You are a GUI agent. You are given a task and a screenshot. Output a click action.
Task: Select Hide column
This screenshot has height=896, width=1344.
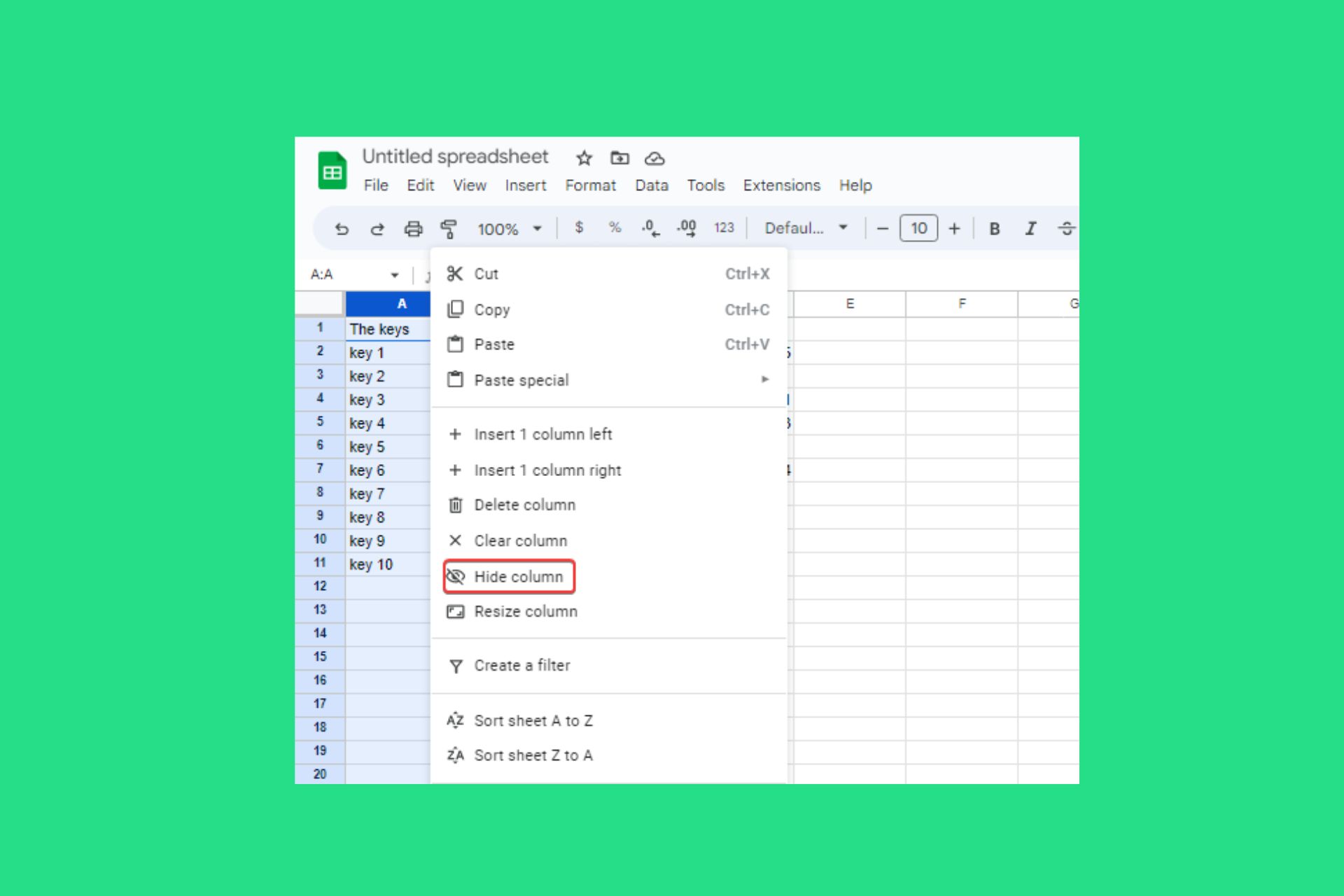tap(609, 577)
